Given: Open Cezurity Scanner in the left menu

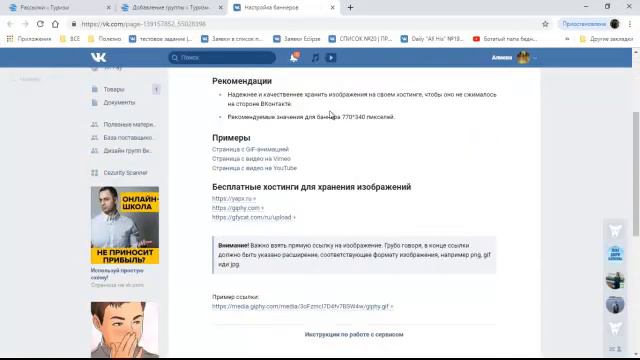Looking at the screenshot, I should coord(125,173).
